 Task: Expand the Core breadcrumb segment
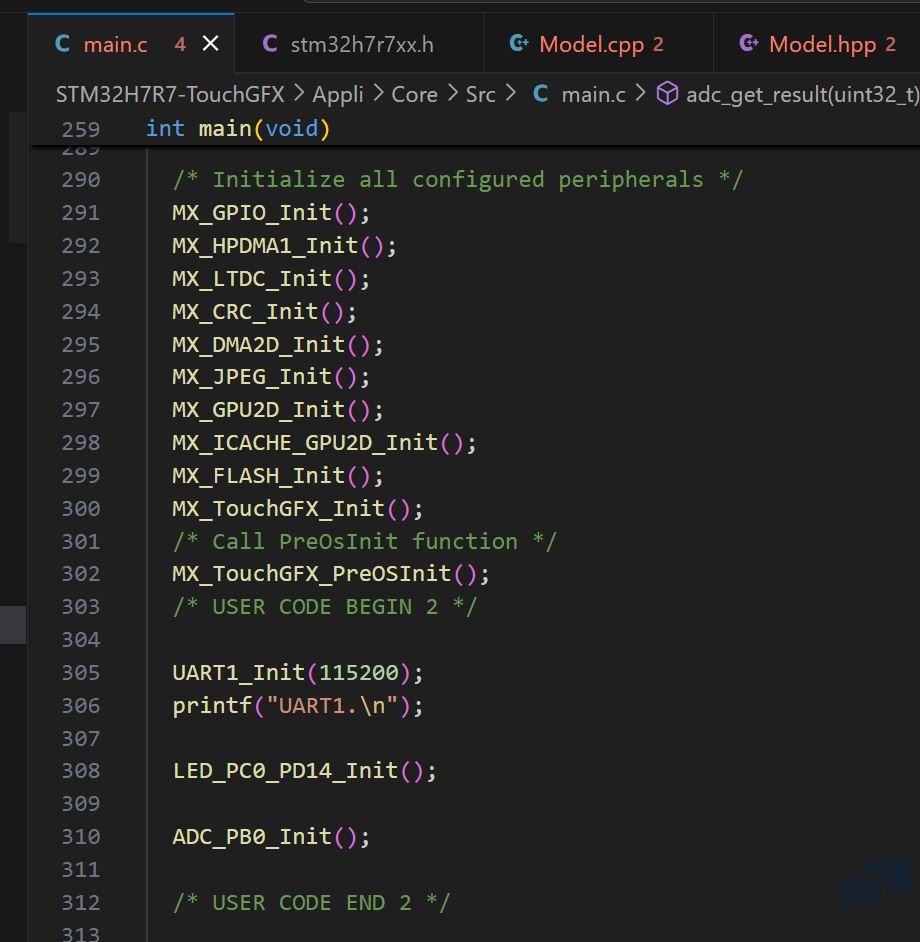pos(414,94)
